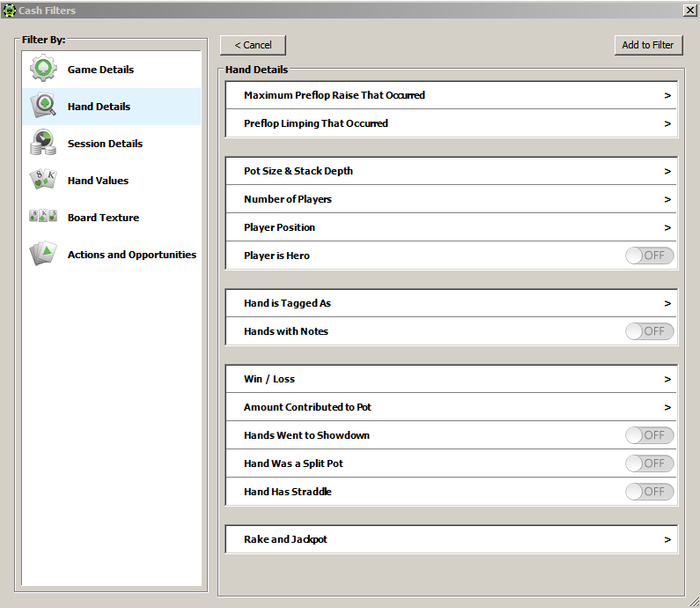The height and width of the screenshot is (608, 700).
Task: Click the Actions and Opportunities icon
Action: click(43, 254)
